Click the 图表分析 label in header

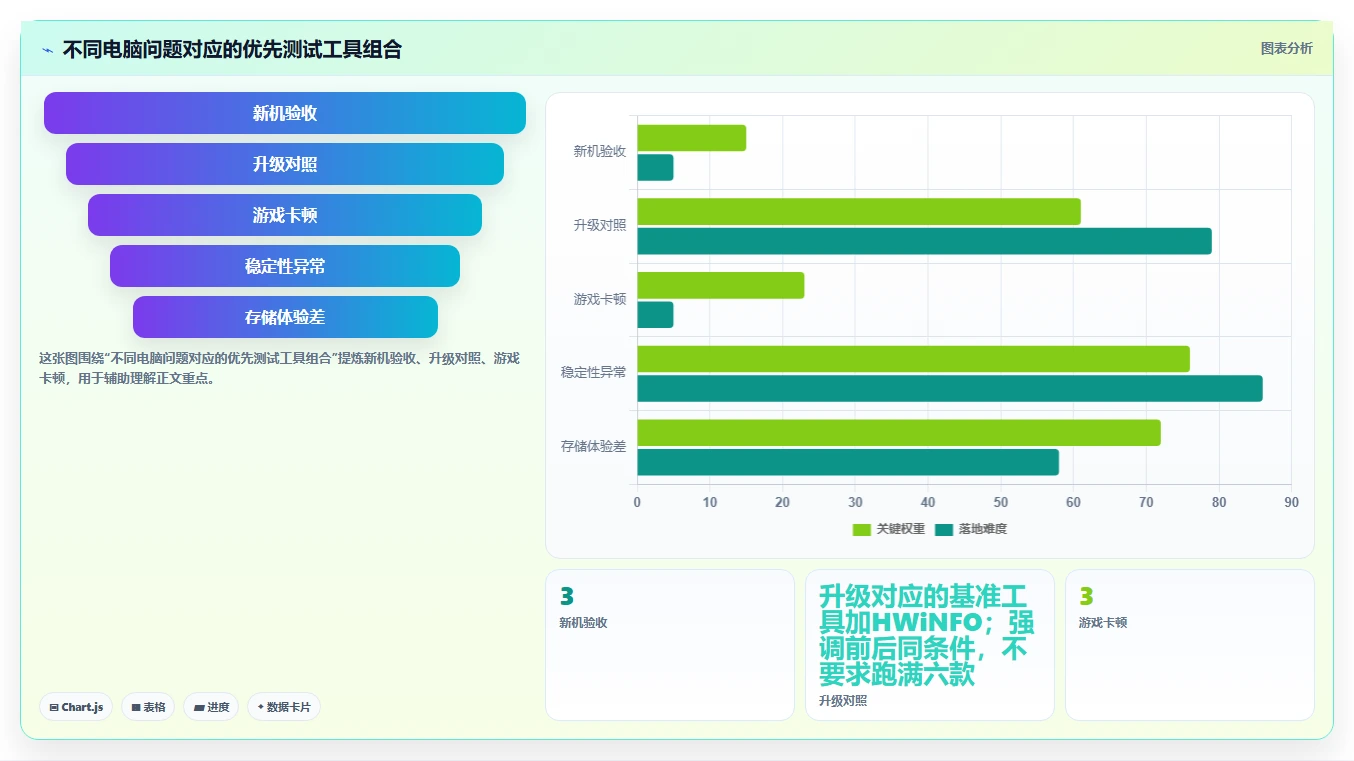1286,48
